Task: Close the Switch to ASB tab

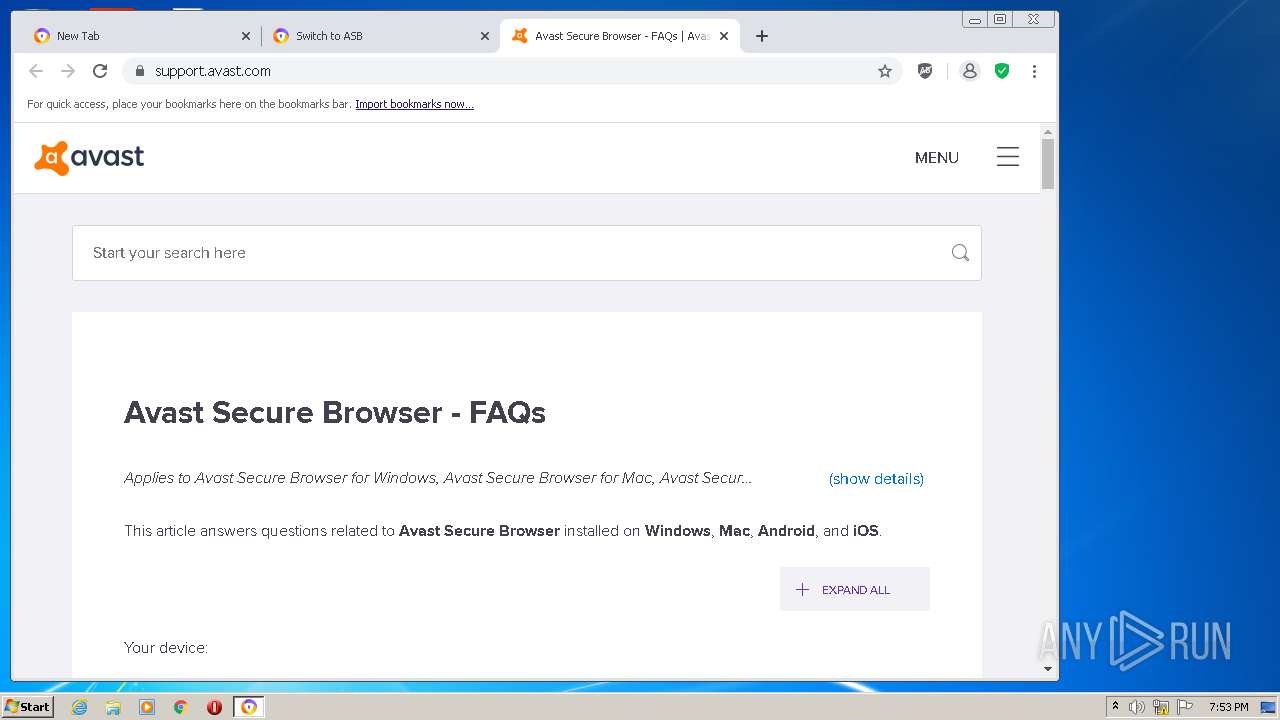Action: pos(485,36)
